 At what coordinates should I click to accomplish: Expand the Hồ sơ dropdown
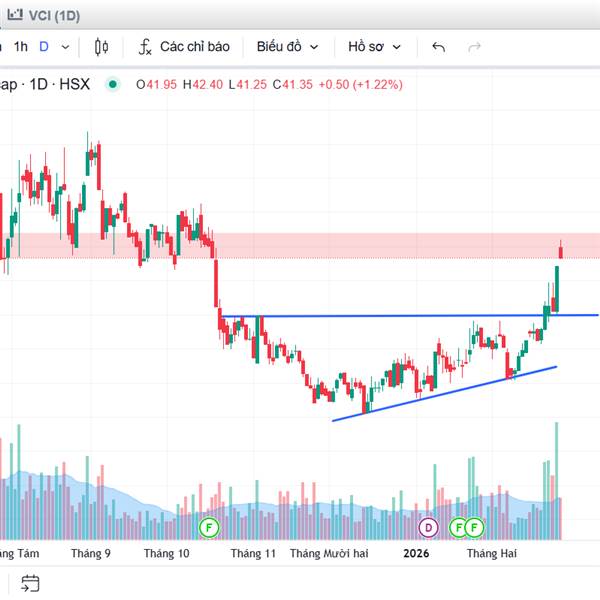[x=374, y=47]
